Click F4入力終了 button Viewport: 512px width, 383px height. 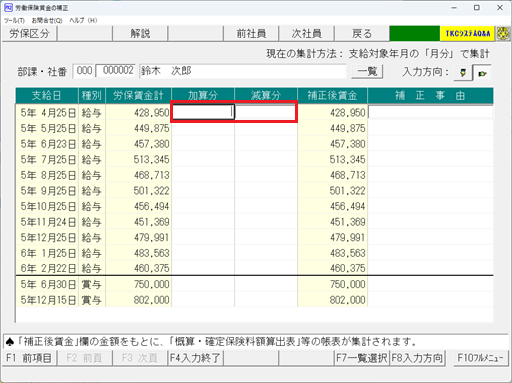(x=195, y=358)
